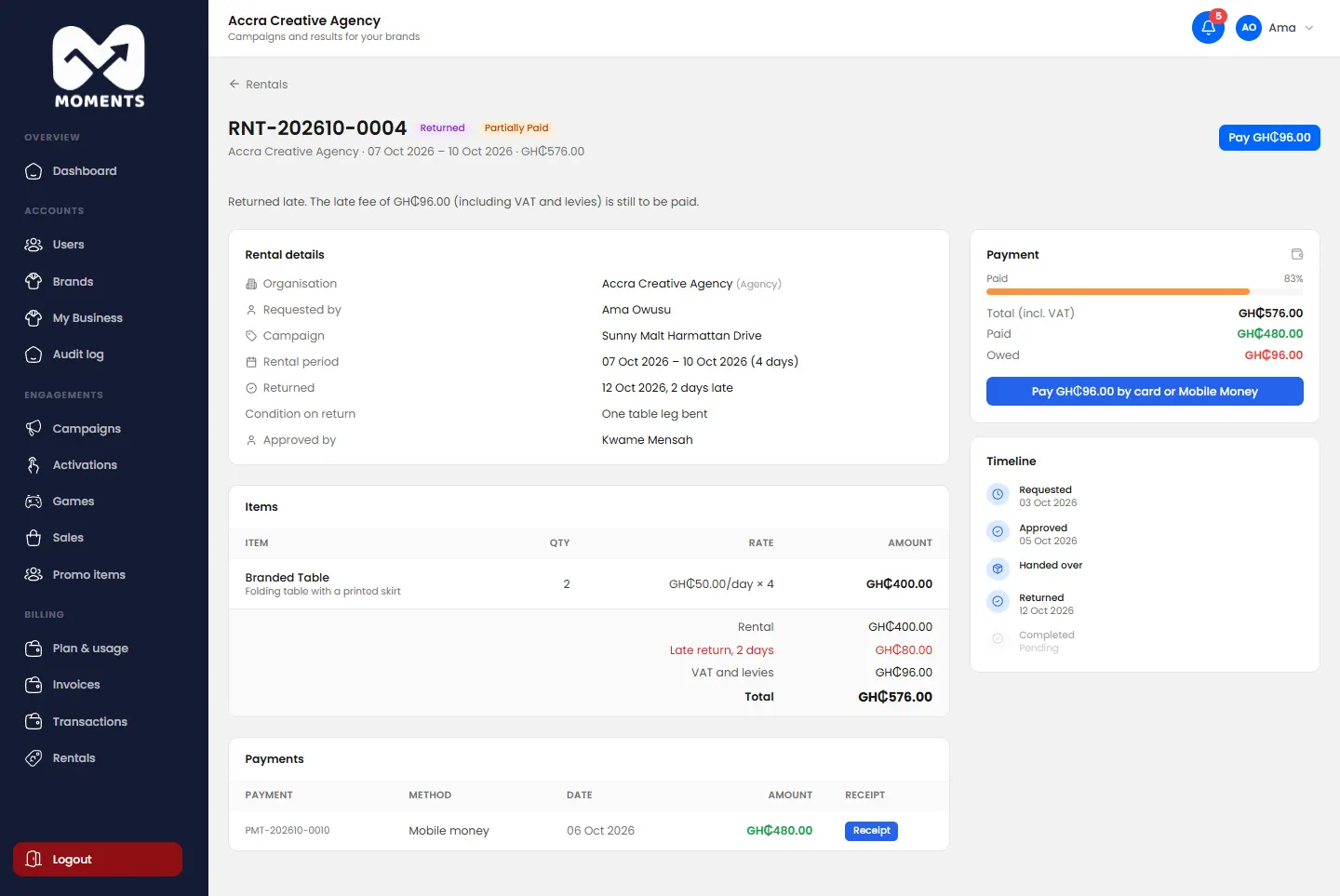Click the Payment card wallet icon
The width and height of the screenshot is (1340, 896).
[x=1297, y=254]
